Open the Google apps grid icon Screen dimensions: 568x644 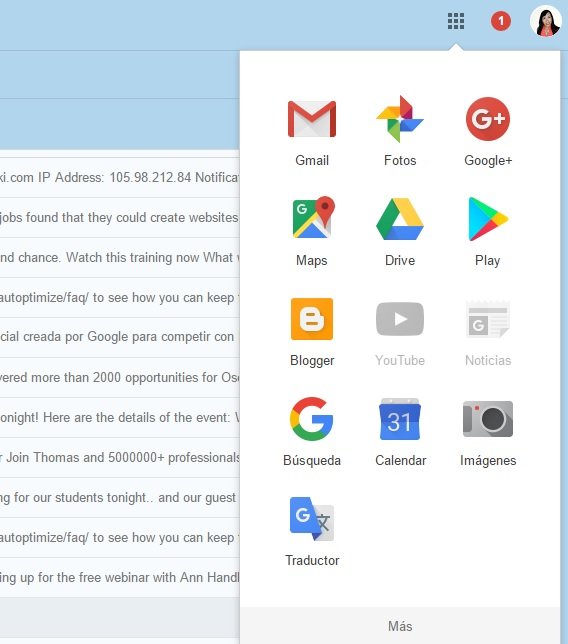pos(456,21)
